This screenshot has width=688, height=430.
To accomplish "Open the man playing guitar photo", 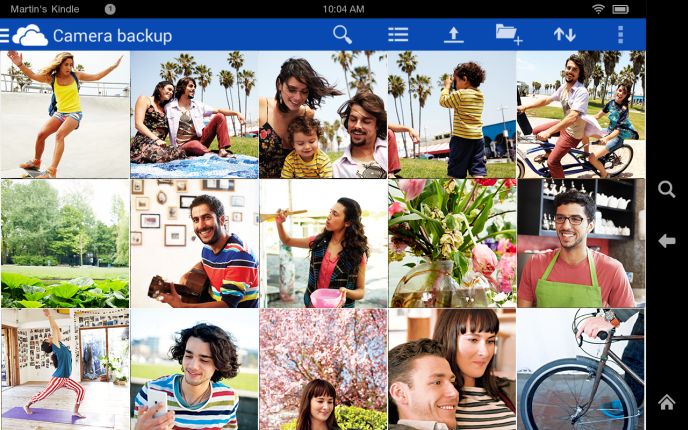I will (x=194, y=243).
